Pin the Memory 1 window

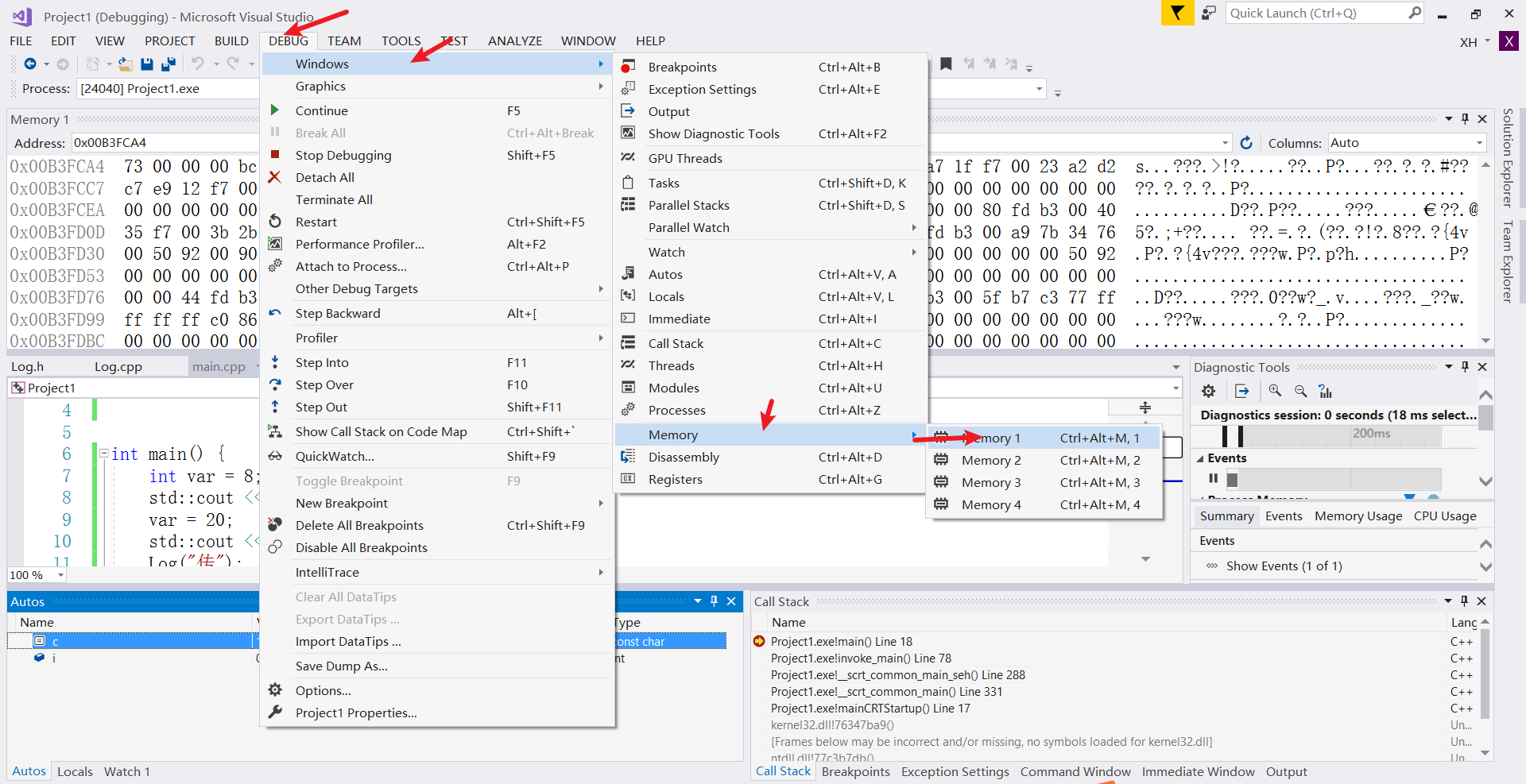tap(1465, 119)
